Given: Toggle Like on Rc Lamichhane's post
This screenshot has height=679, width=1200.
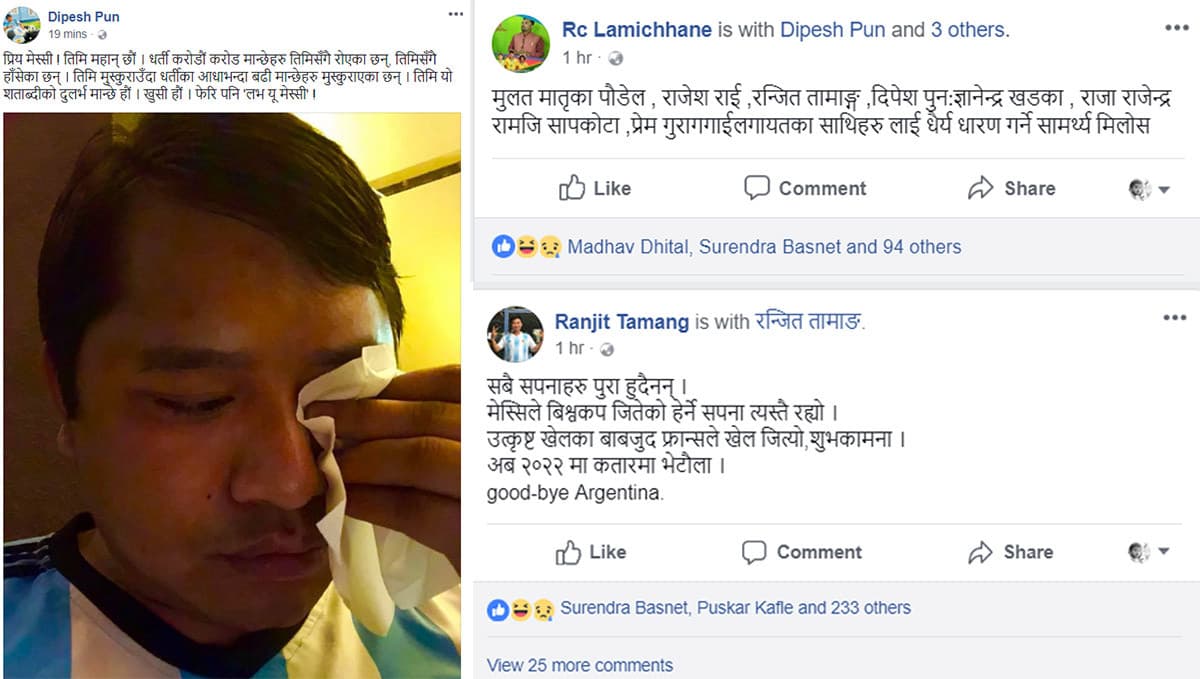Looking at the screenshot, I should click(x=596, y=188).
